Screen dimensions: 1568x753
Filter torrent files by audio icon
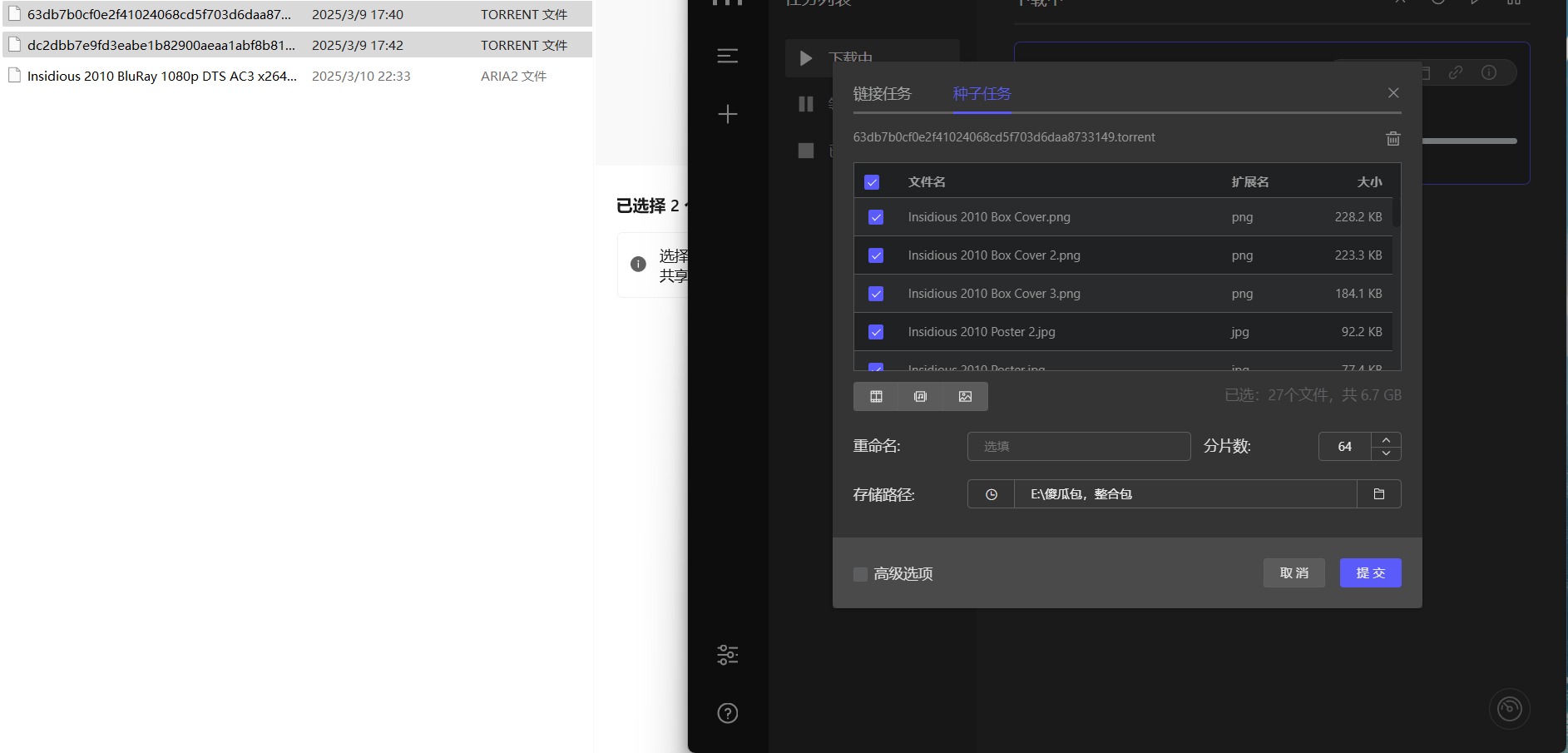coord(920,396)
